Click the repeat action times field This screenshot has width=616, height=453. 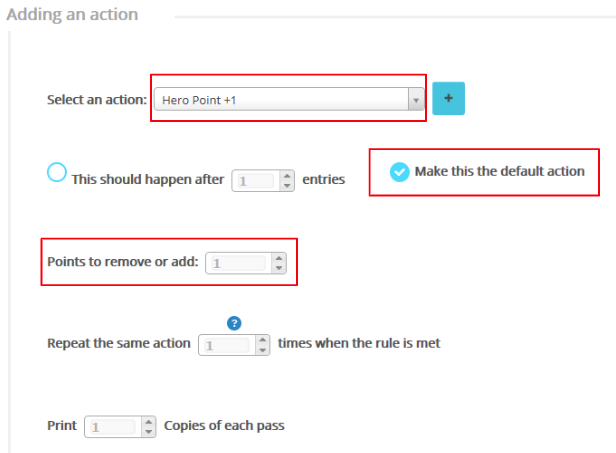pos(225,344)
